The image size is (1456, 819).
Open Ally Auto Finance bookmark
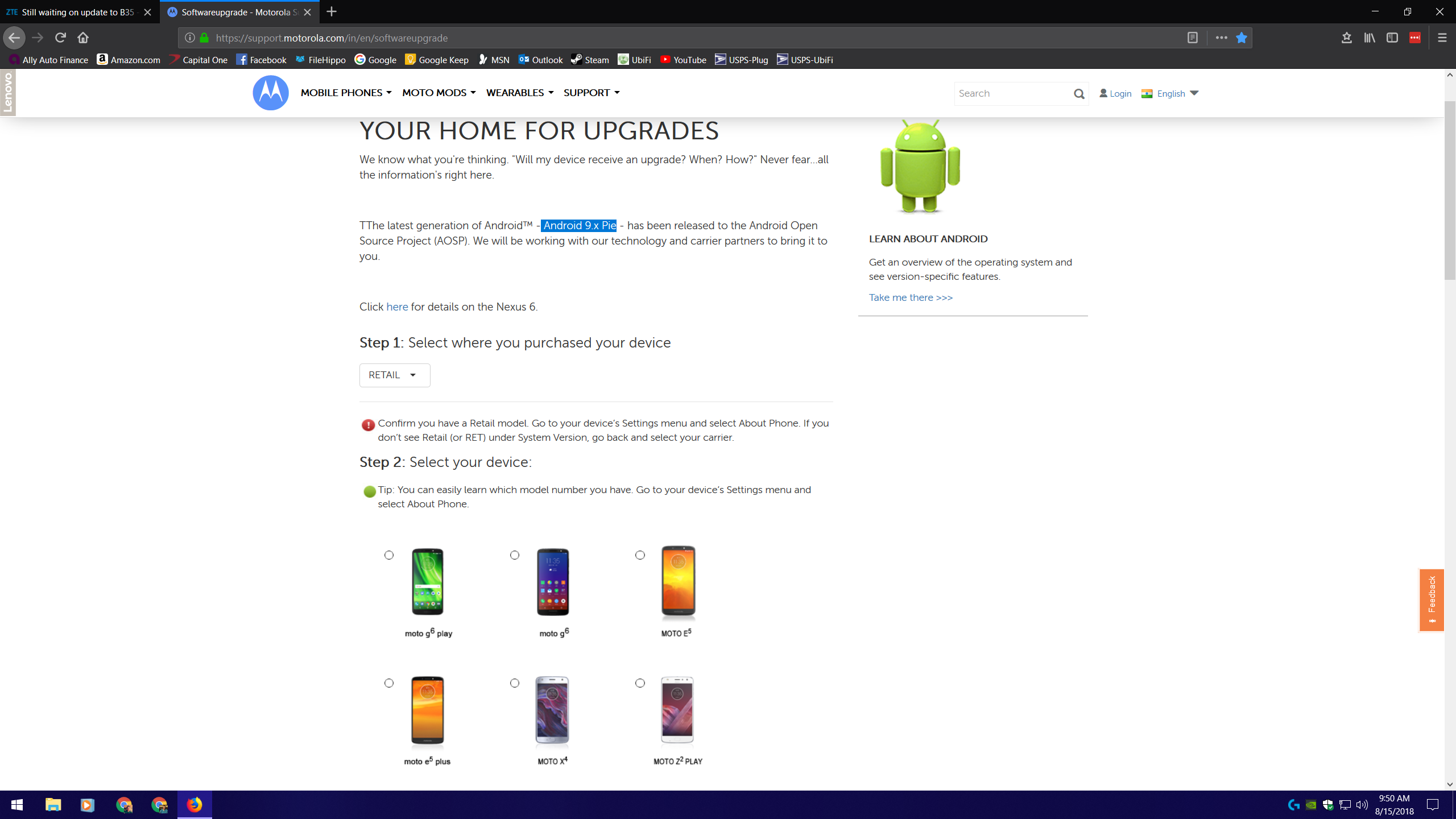coord(49,60)
